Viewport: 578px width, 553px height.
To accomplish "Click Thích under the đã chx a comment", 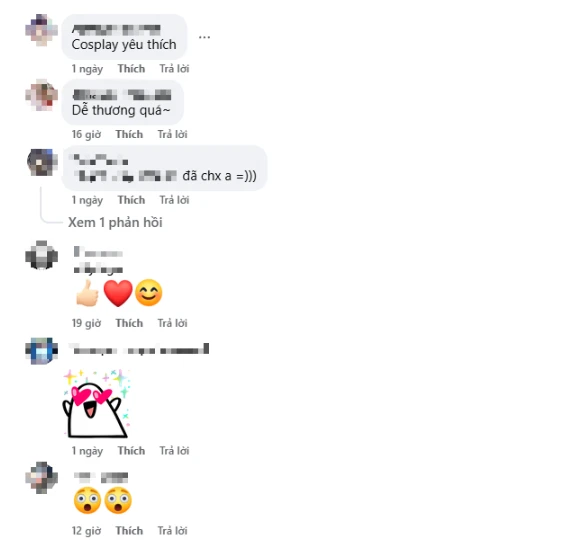I will pos(131,200).
